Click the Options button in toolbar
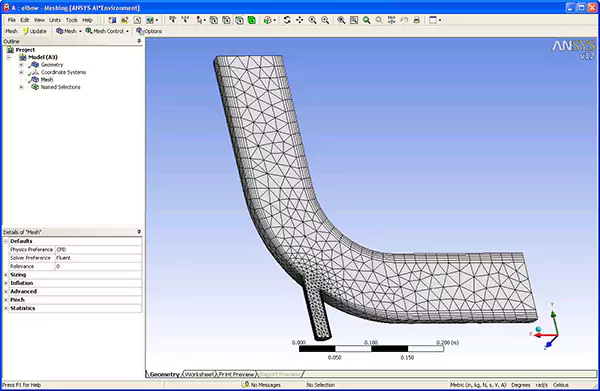Screen dimensions: 600x391 [x=149, y=31]
